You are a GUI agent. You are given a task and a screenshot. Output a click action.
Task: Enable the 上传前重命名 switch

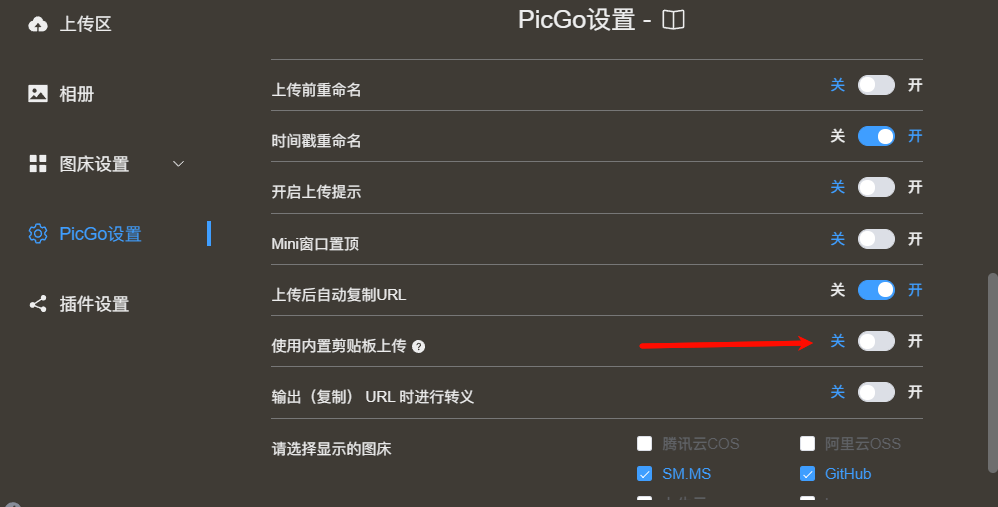tap(876, 85)
